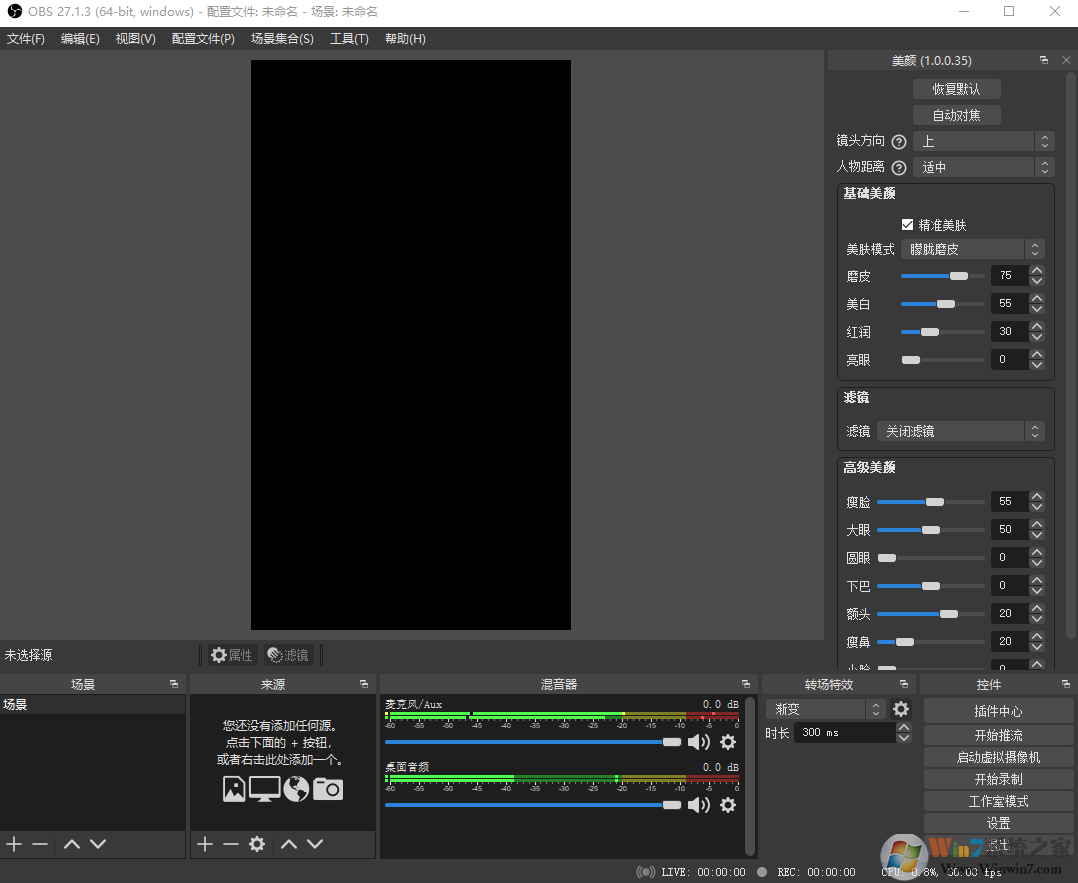Click help icon beside 镜头方向
The width and height of the screenshot is (1078, 883).
coord(898,142)
